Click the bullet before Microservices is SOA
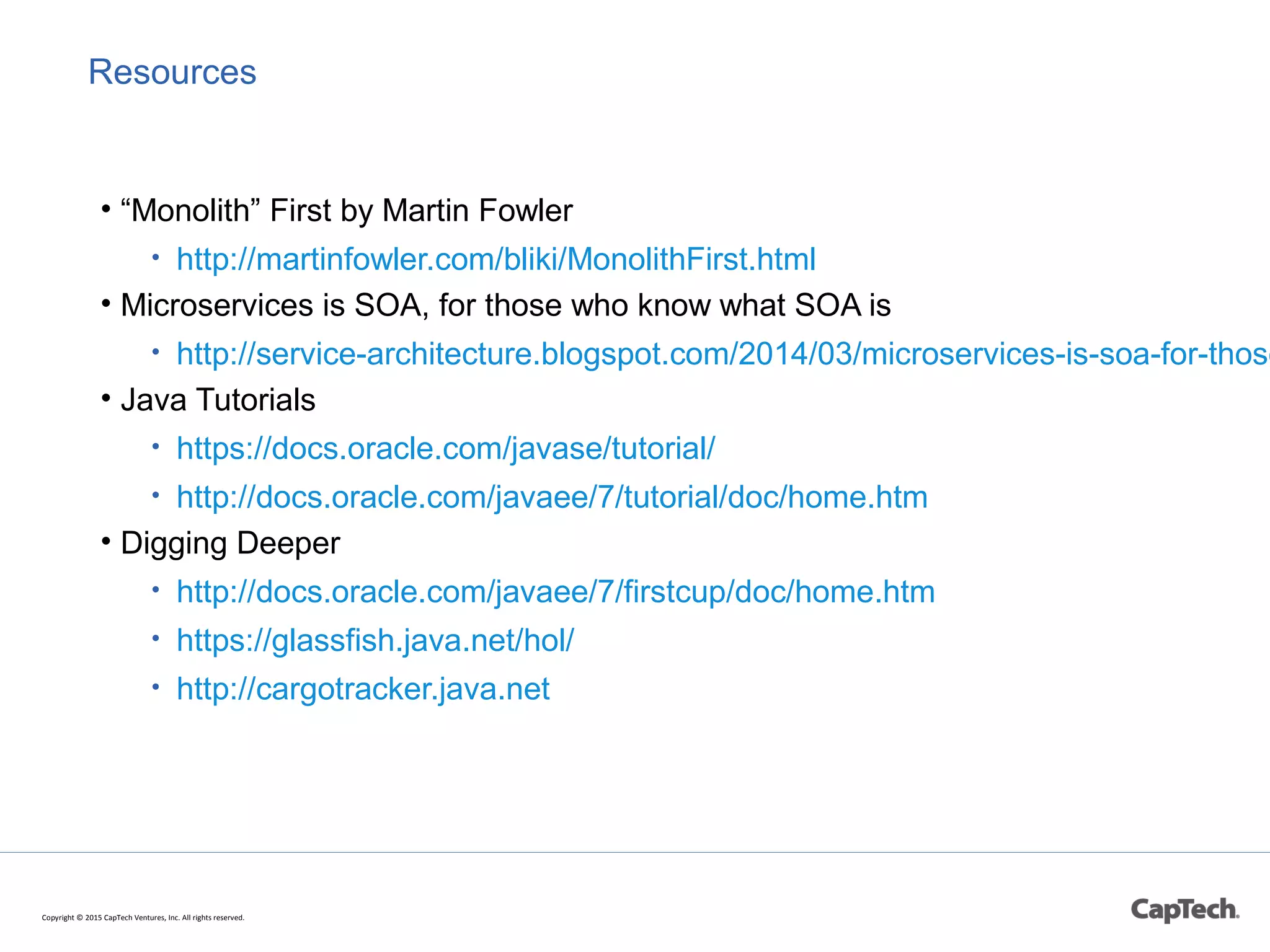The height and width of the screenshot is (952, 1270). tap(106, 303)
